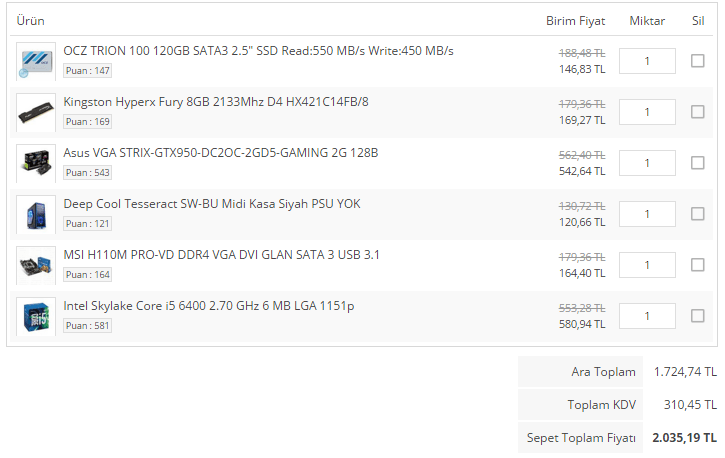This screenshot has height=458, width=725.
Task: Check the Sil box for Kingston HyperX
Action: [x=698, y=112]
